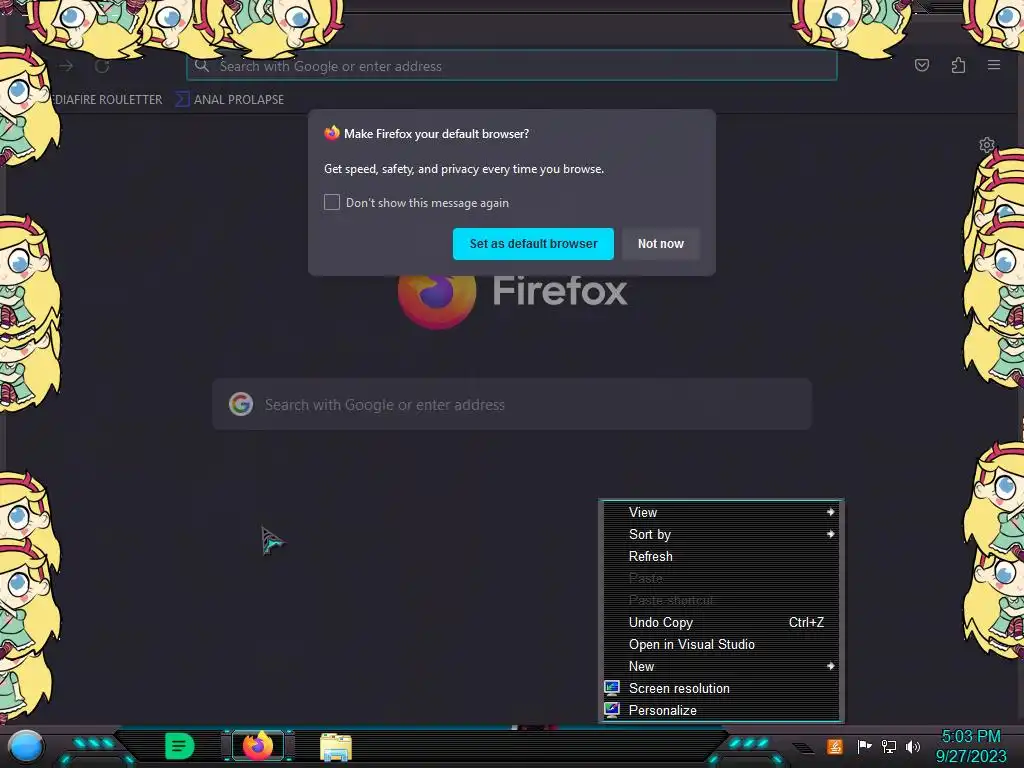Image resolution: width=1024 pixels, height=768 pixels.
Task: Open the Firefox hamburger application menu
Action: coord(993,65)
